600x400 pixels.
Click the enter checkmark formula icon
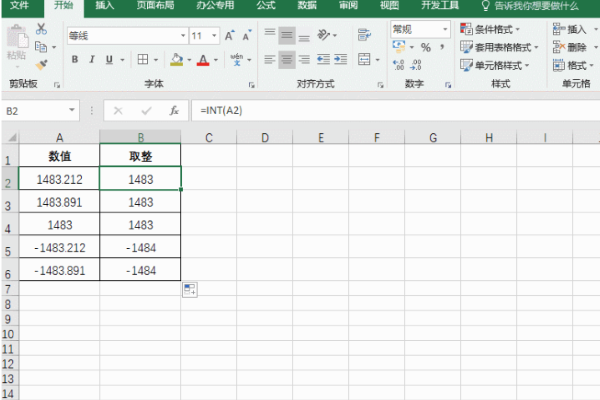(x=146, y=111)
